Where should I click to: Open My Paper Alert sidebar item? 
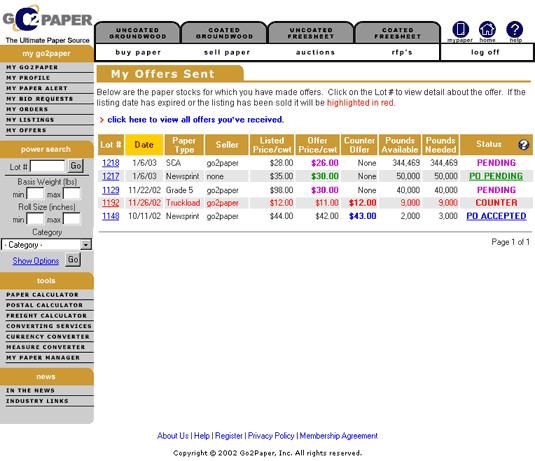(37, 88)
